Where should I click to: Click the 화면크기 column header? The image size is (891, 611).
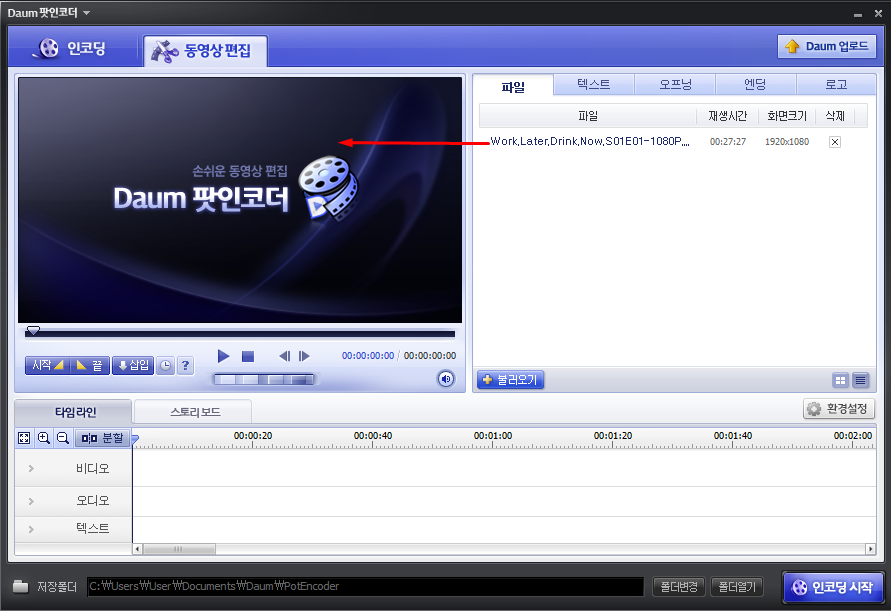787,116
